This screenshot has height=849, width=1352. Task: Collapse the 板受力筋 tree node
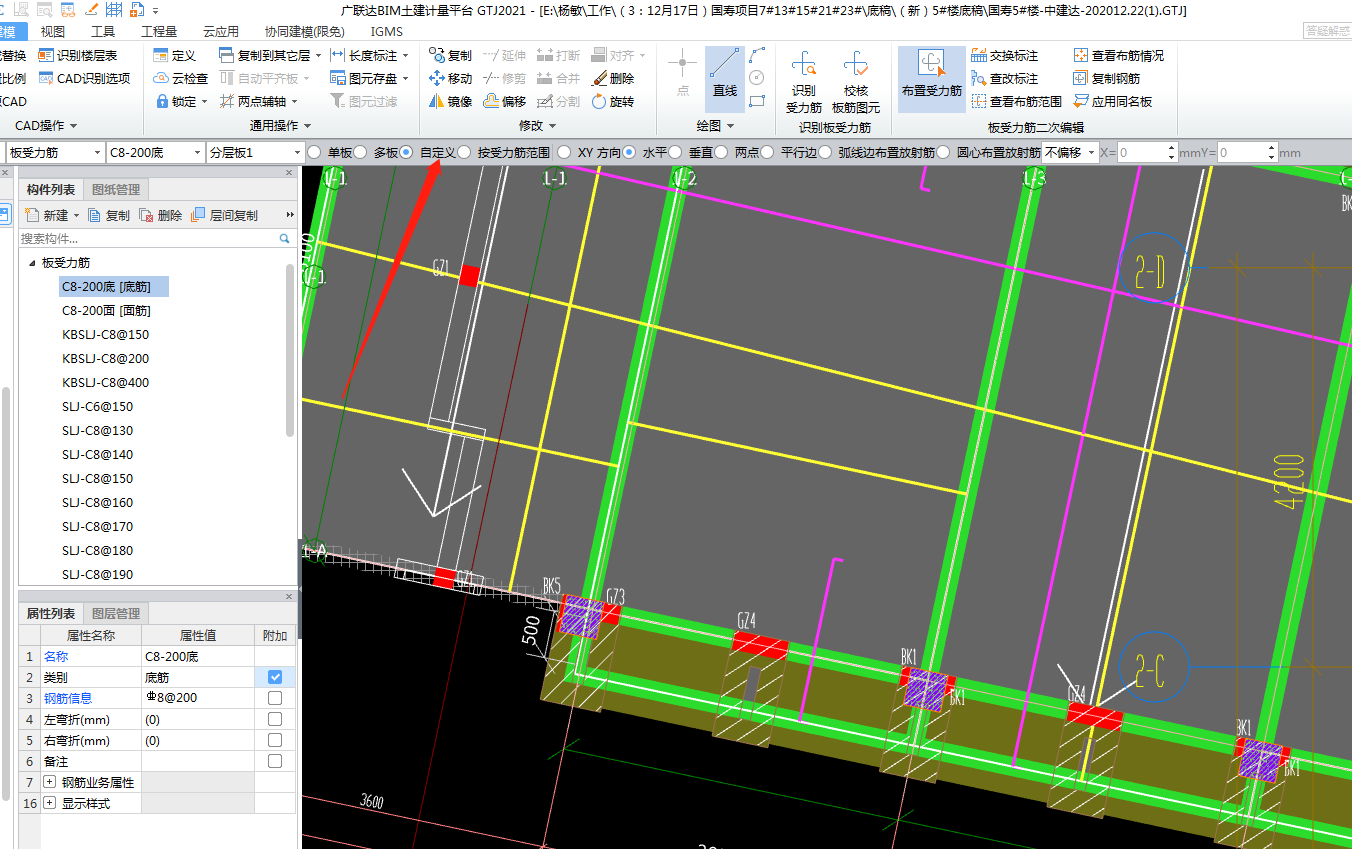[x=32, y=263]
